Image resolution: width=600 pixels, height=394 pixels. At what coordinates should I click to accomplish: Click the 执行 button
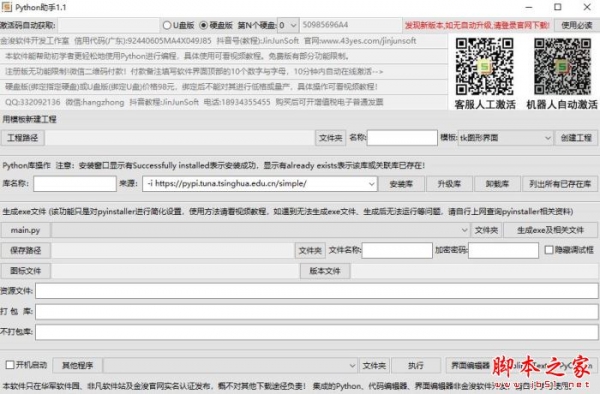pyautogui.click(x=416, y=365)
